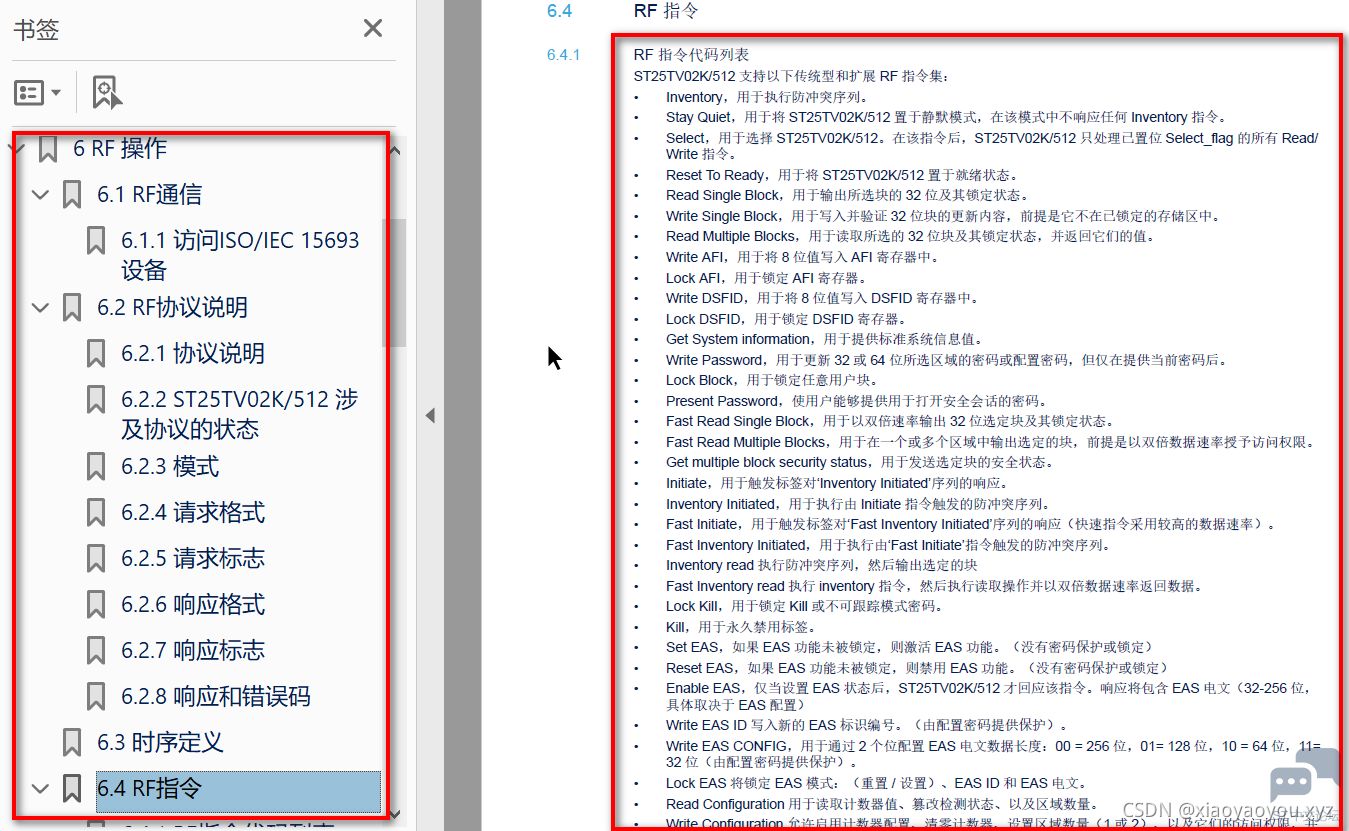1349x831 pixels.
Task: Click the bookmark icon beside 6.1.1 访问ISO/IEC 15693
Action: pyautogui.click(x=96, y=241)
